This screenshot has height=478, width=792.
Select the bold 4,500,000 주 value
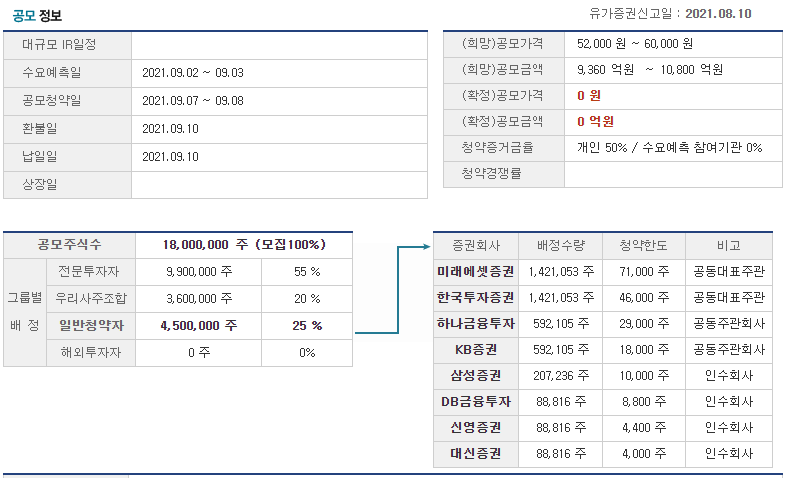point(199,326)
